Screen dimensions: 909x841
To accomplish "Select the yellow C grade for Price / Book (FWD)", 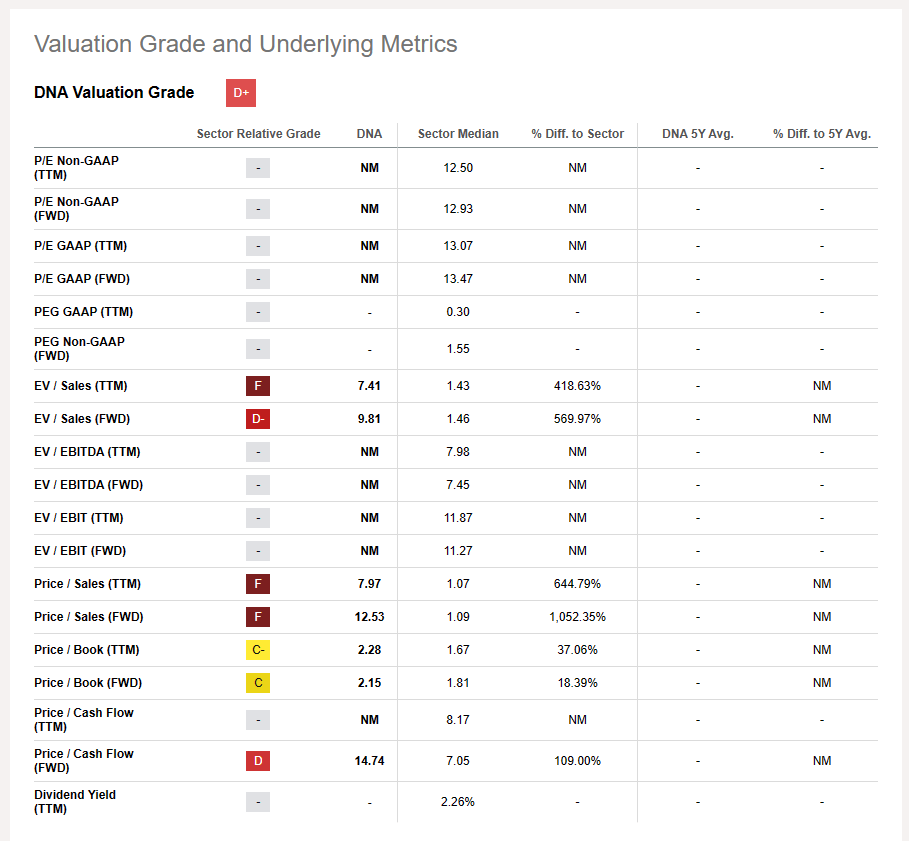I will pos(258,683).
